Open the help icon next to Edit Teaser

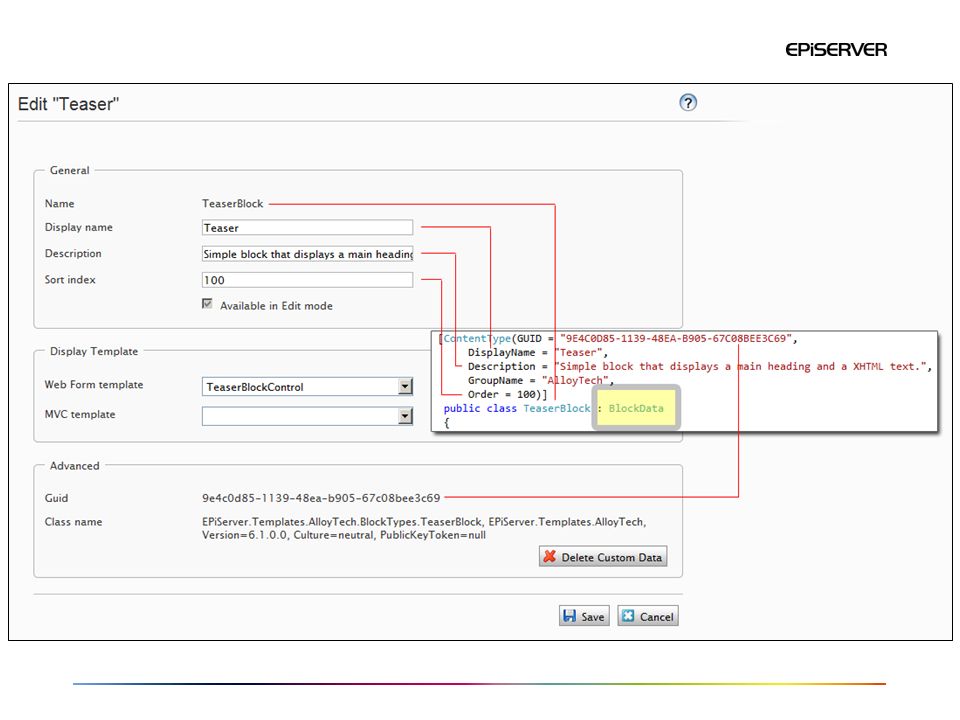(688, 102)
